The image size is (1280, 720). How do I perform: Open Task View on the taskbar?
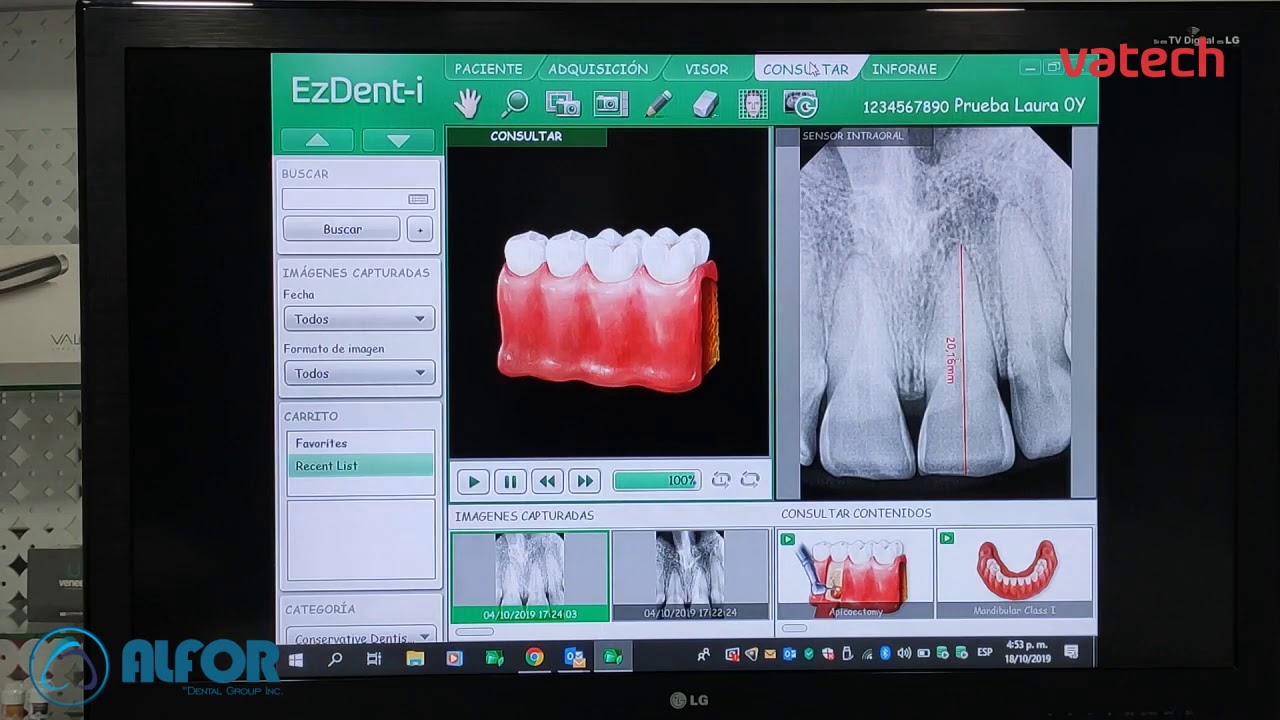tap(374, 659)
